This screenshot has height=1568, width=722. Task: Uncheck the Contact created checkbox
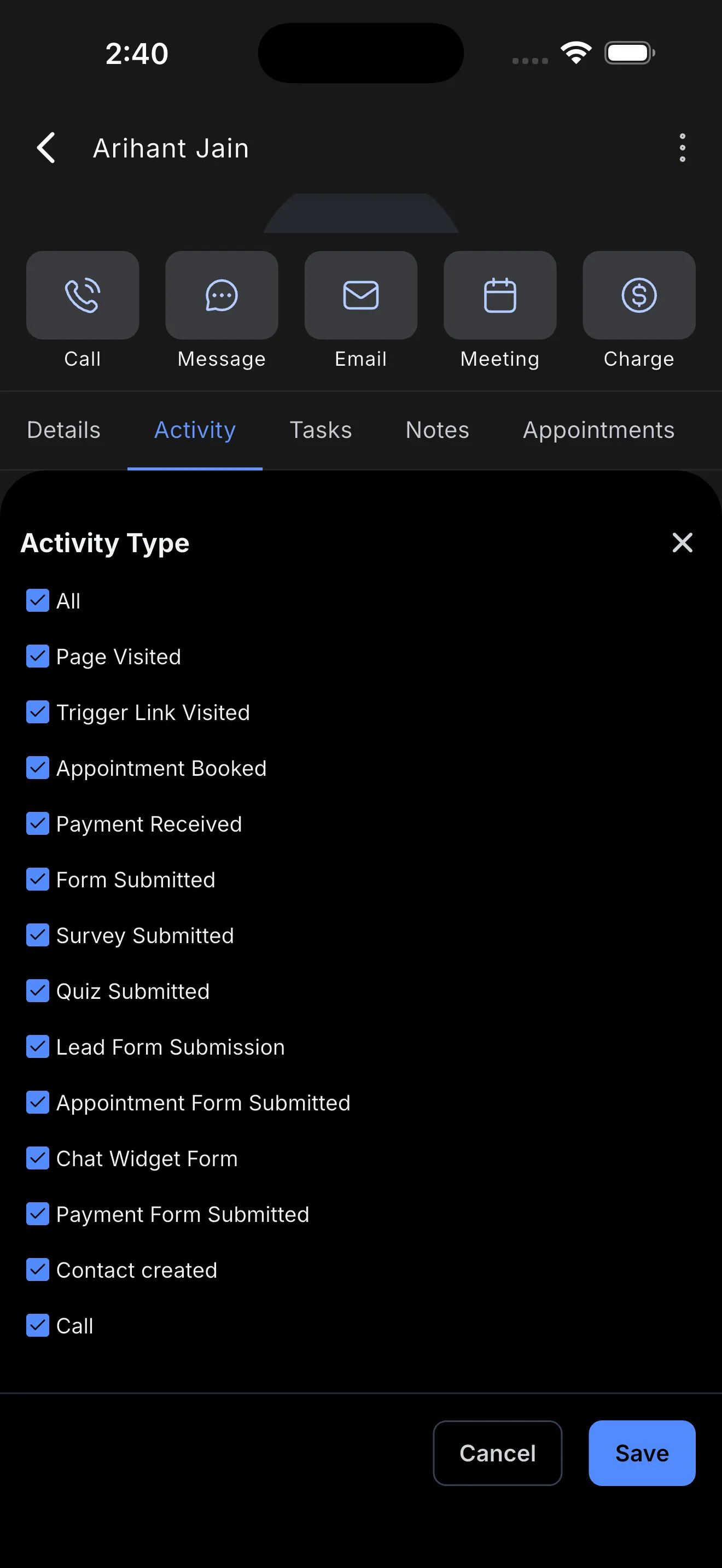click(38, 1269)
